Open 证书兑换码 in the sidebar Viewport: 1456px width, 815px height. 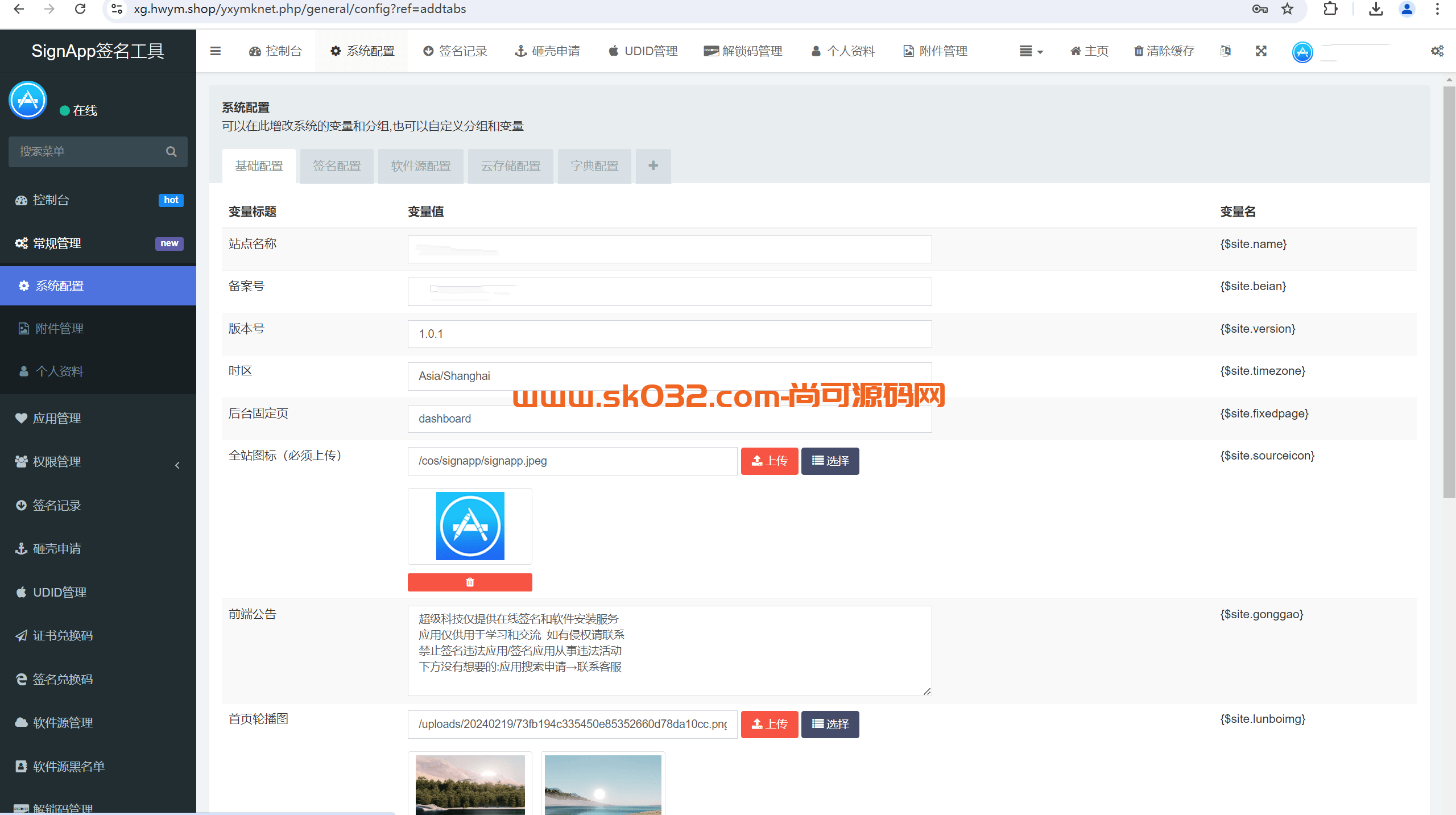[98, 635]
